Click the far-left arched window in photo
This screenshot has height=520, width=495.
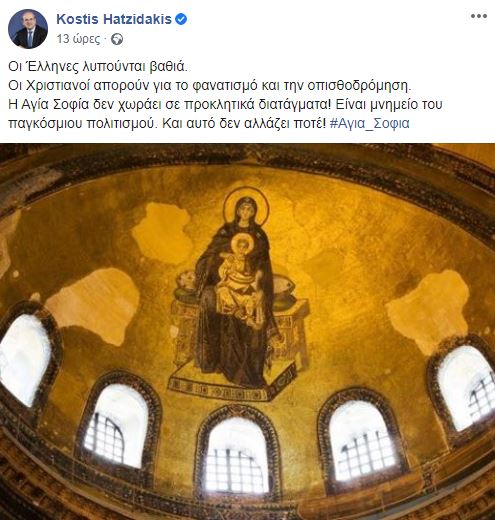click(24, 360)
